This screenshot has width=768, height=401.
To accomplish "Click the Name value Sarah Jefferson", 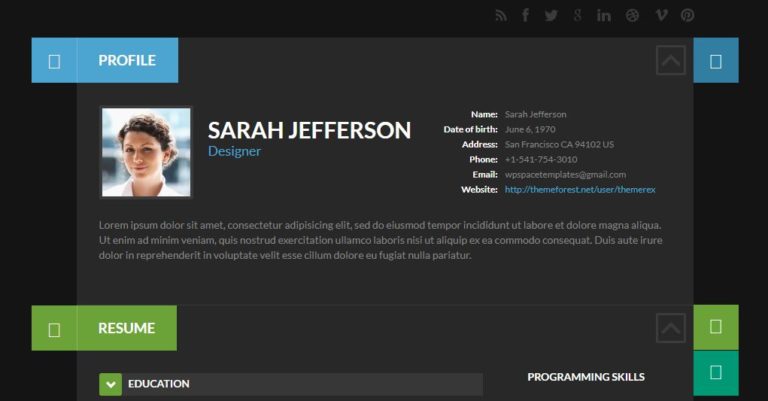I will click(535, 114).
